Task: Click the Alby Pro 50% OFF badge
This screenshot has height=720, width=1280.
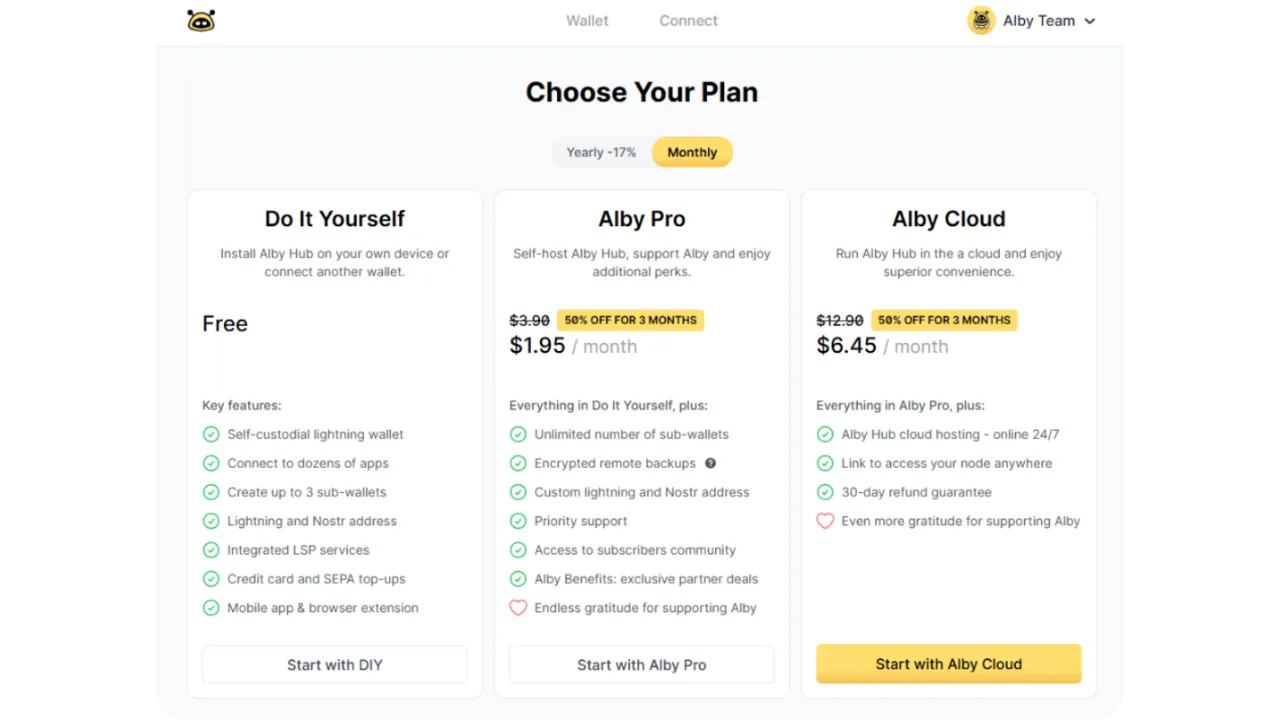Action: point(630,320)
